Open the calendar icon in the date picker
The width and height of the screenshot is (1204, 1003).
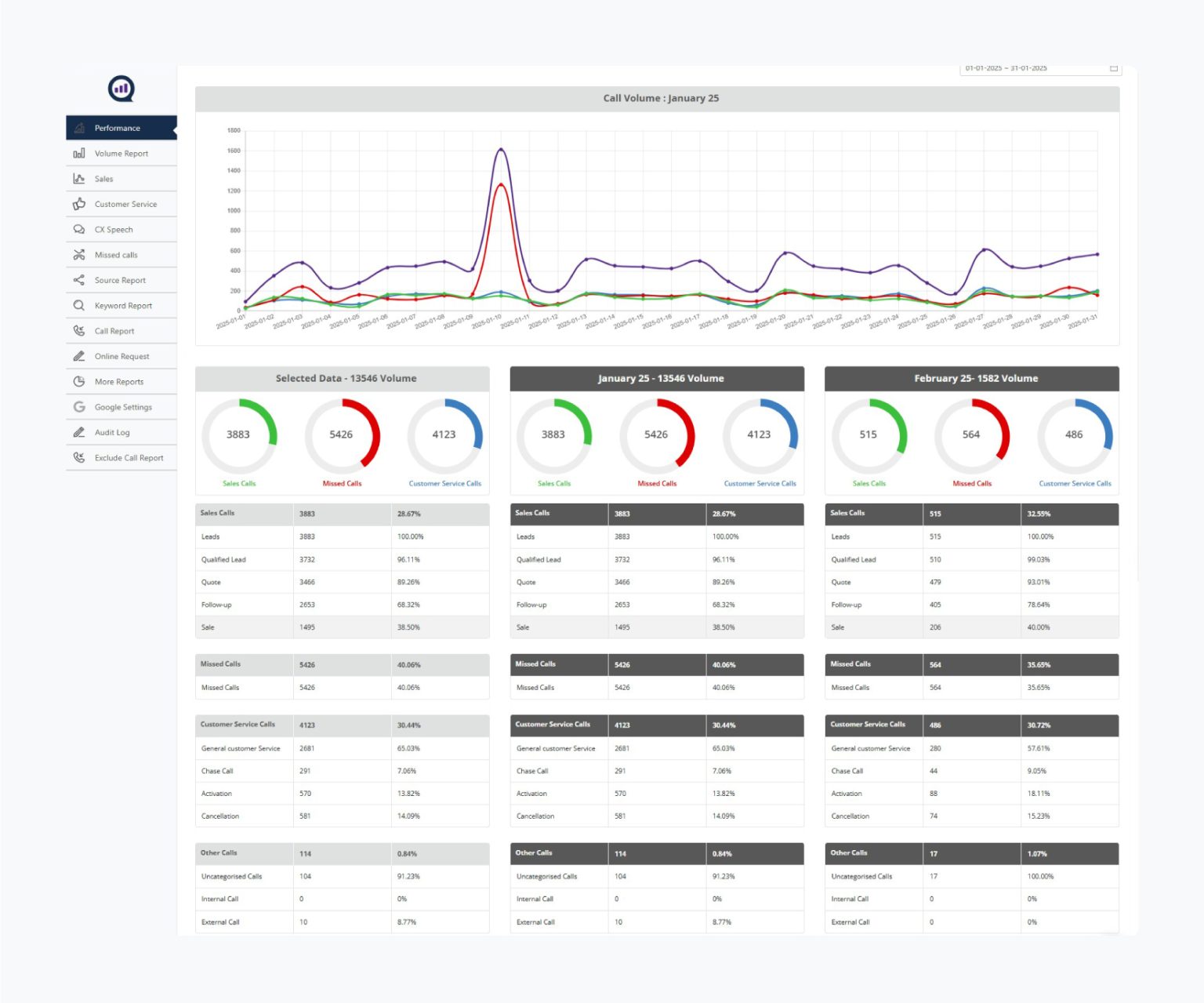(1114, 68)
